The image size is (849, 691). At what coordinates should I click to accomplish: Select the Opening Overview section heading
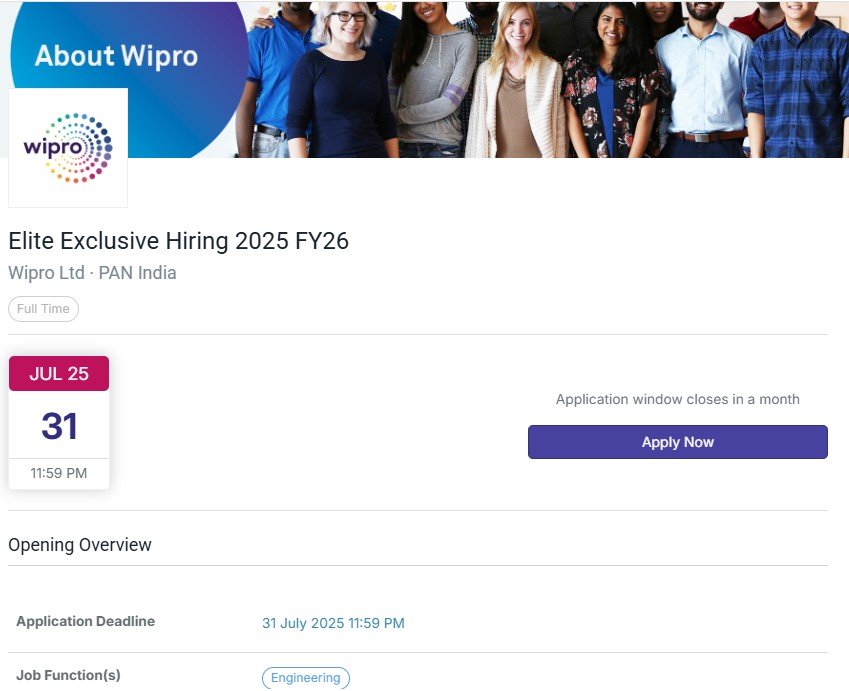[x=80, y=545]
